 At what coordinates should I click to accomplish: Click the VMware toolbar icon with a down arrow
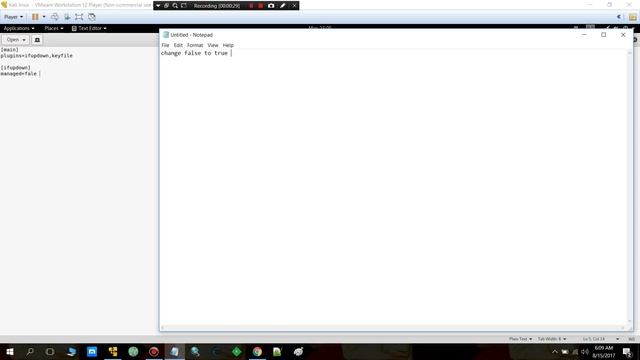67,17
